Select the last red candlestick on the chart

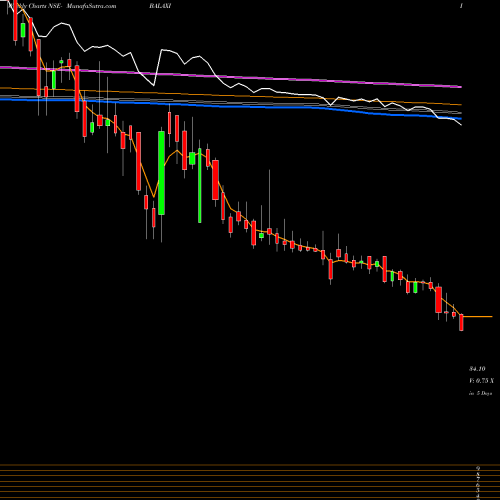point(461,322)
